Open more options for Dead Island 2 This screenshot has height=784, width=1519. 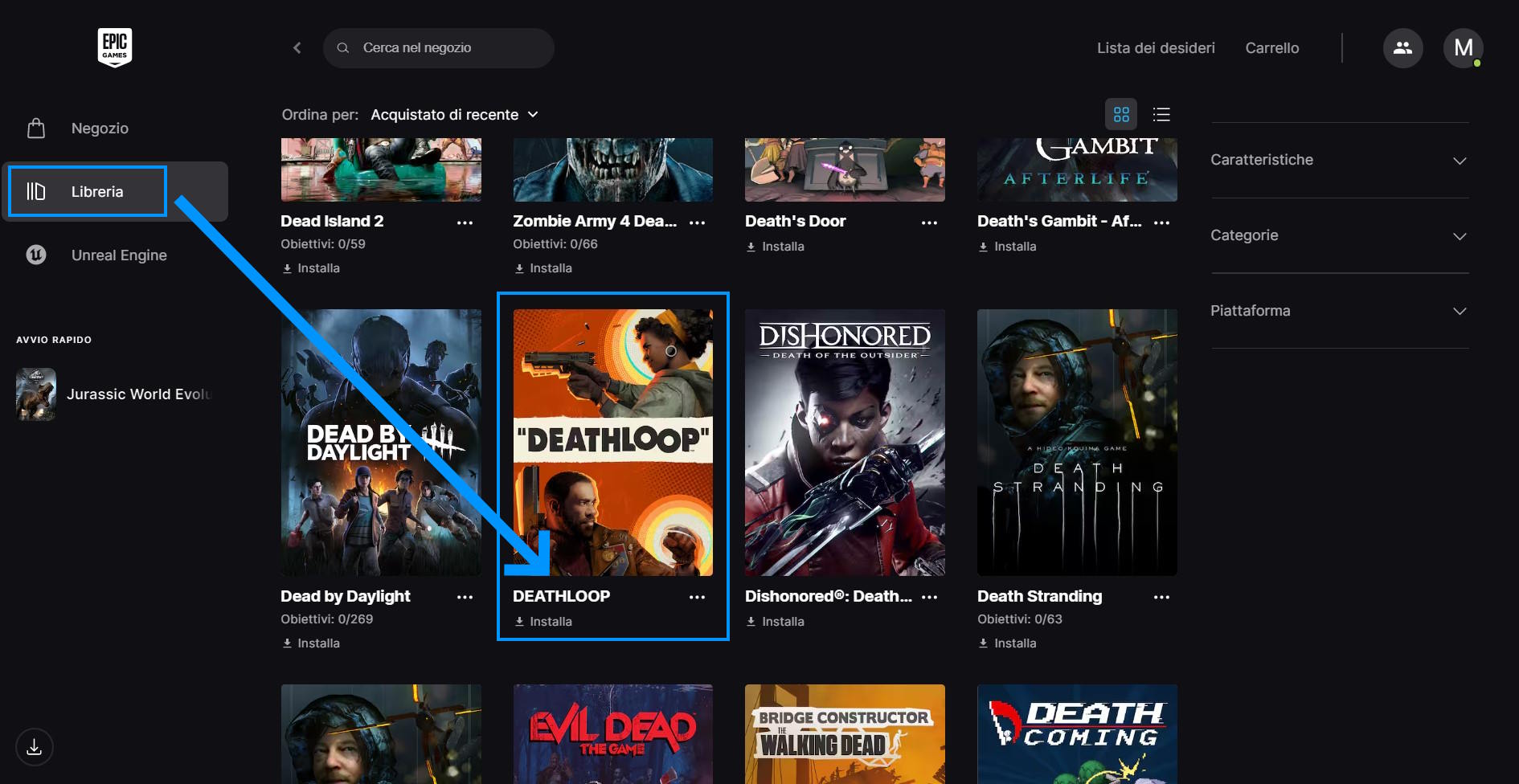click(465, 223)
